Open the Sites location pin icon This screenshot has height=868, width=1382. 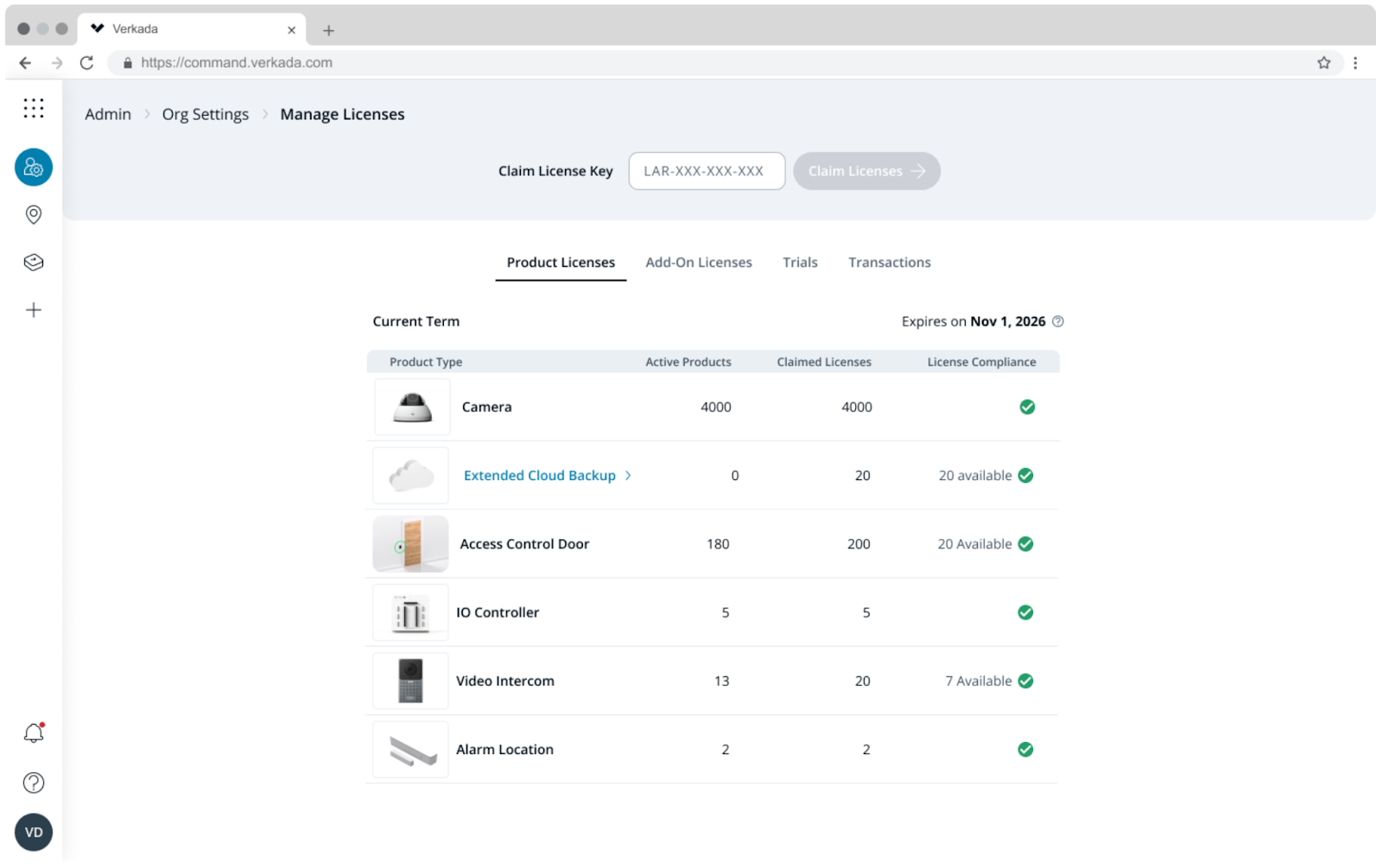point(34,214)
